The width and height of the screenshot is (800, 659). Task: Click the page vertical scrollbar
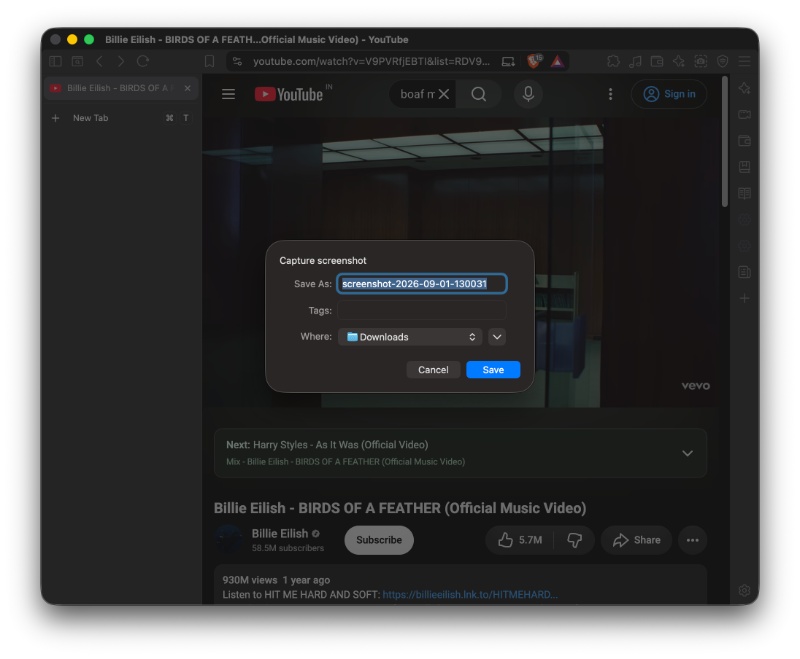click(724, 142)
